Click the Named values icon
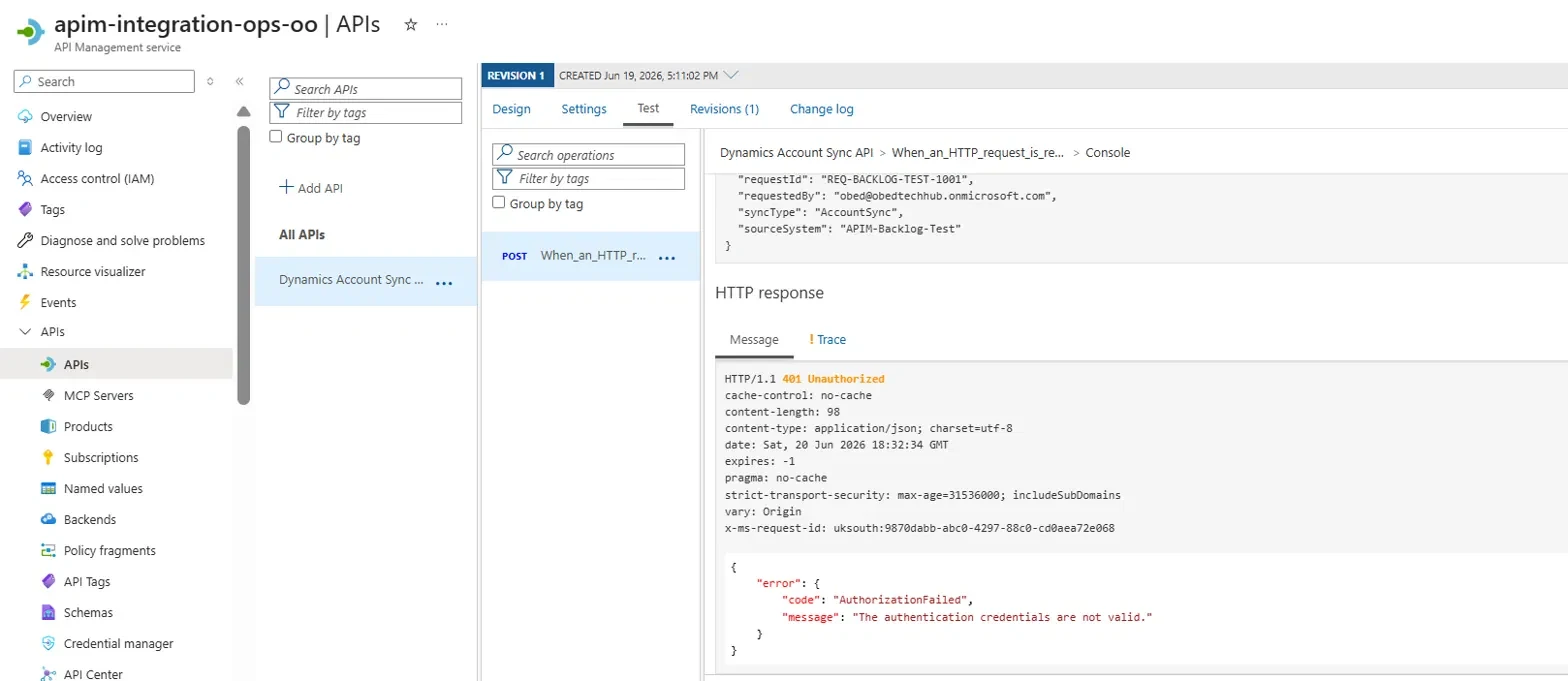Image resolution: width=1568 pixels, height=681 pixels. (48, 489)
